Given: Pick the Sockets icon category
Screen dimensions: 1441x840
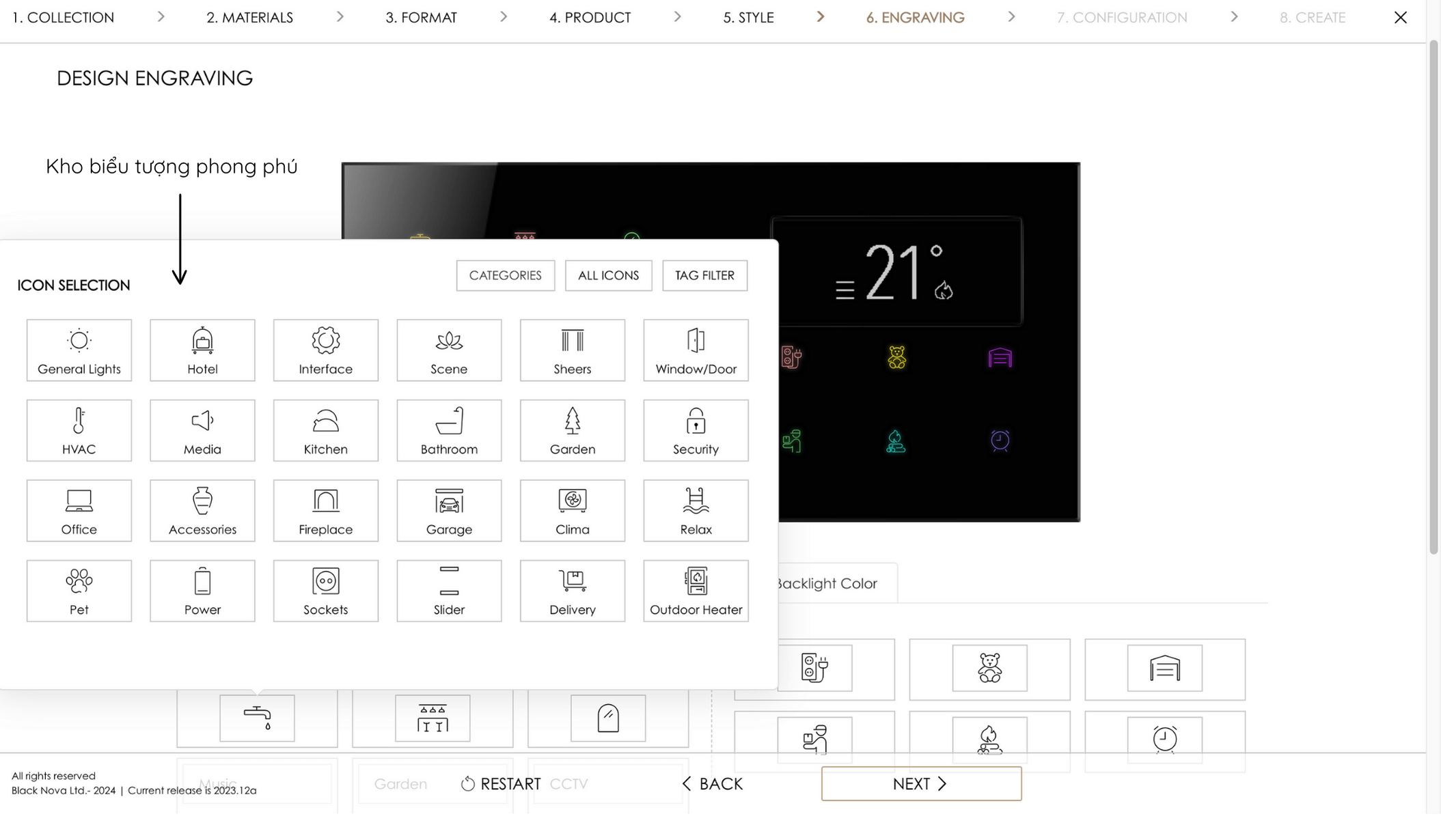Looking at the screenshot, I should 325,591.
